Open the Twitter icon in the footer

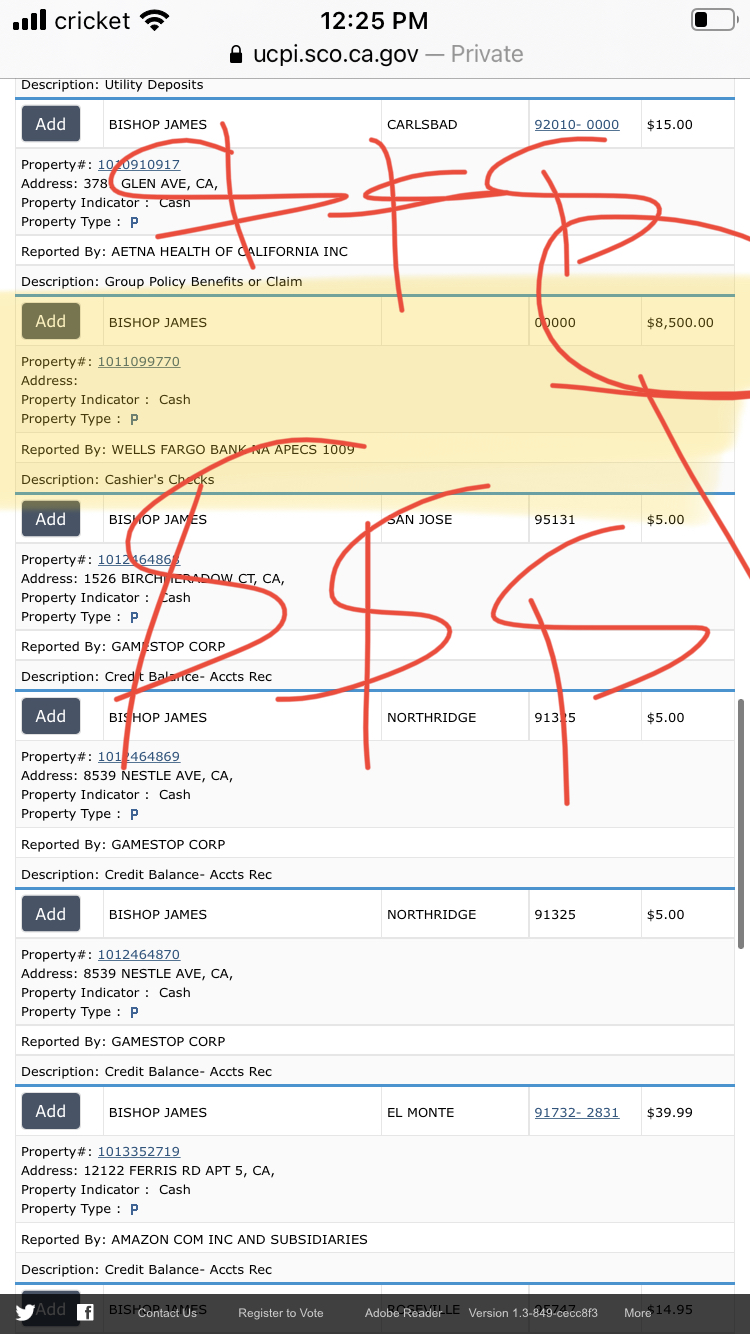coord(25,1313)
